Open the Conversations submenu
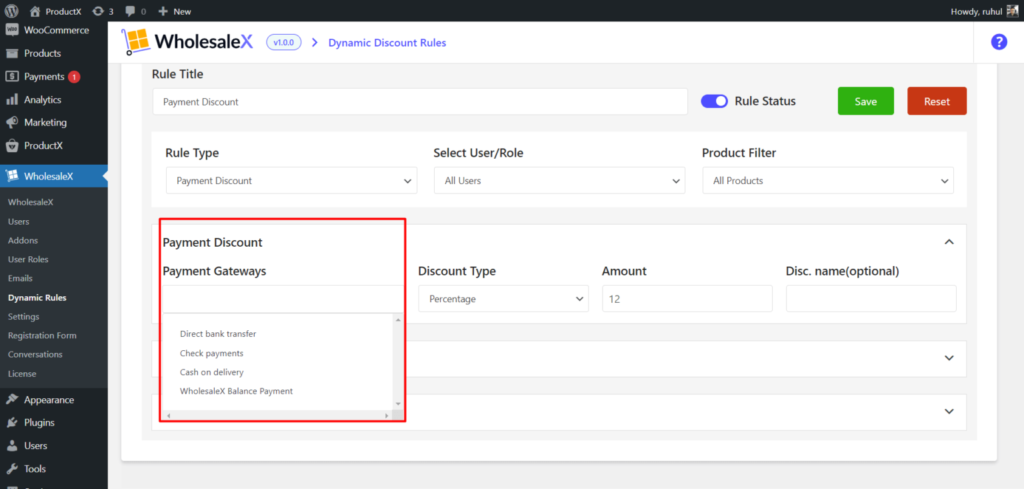 35,355
